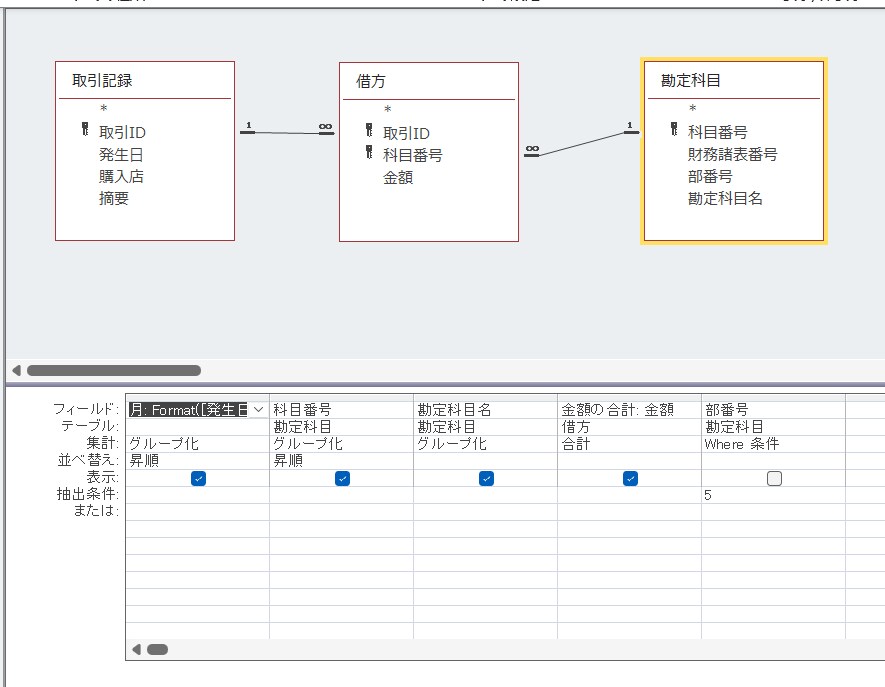Select 金額 field in 借方 table
The width and height of the screenshot is (885, 687).
[398, 177]
